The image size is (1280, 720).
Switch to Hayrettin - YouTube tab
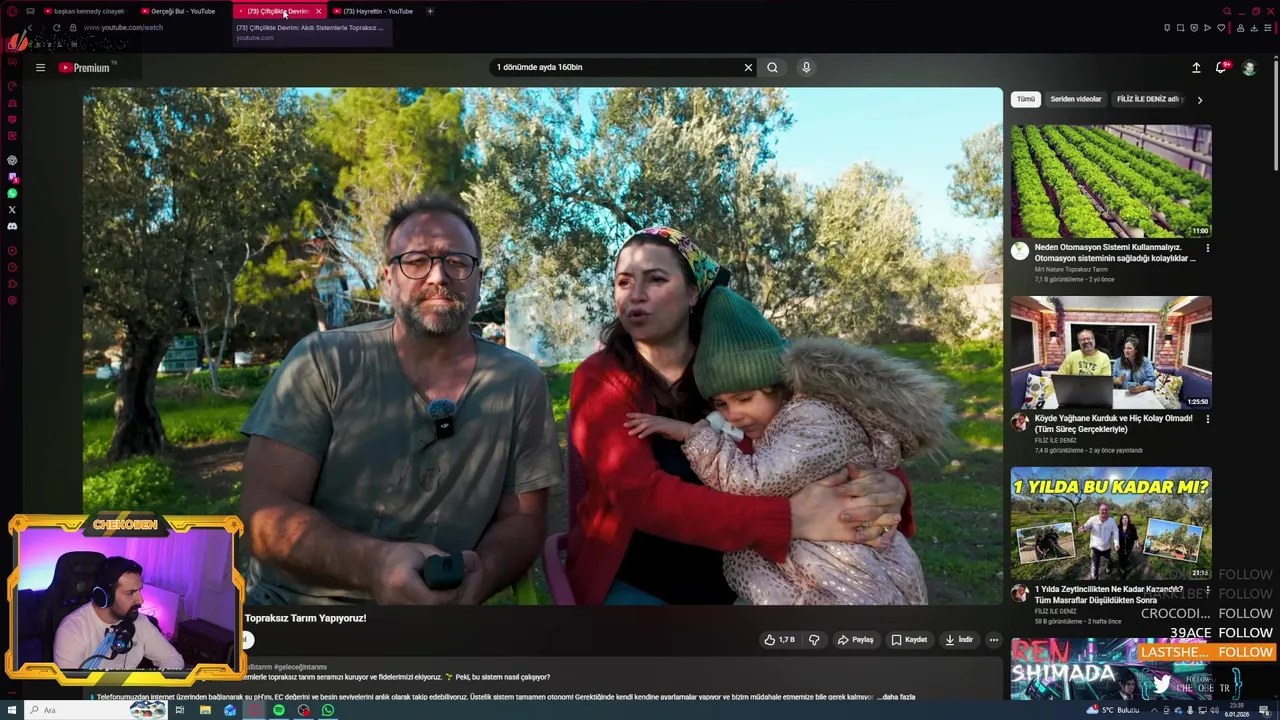pos(375,11)
